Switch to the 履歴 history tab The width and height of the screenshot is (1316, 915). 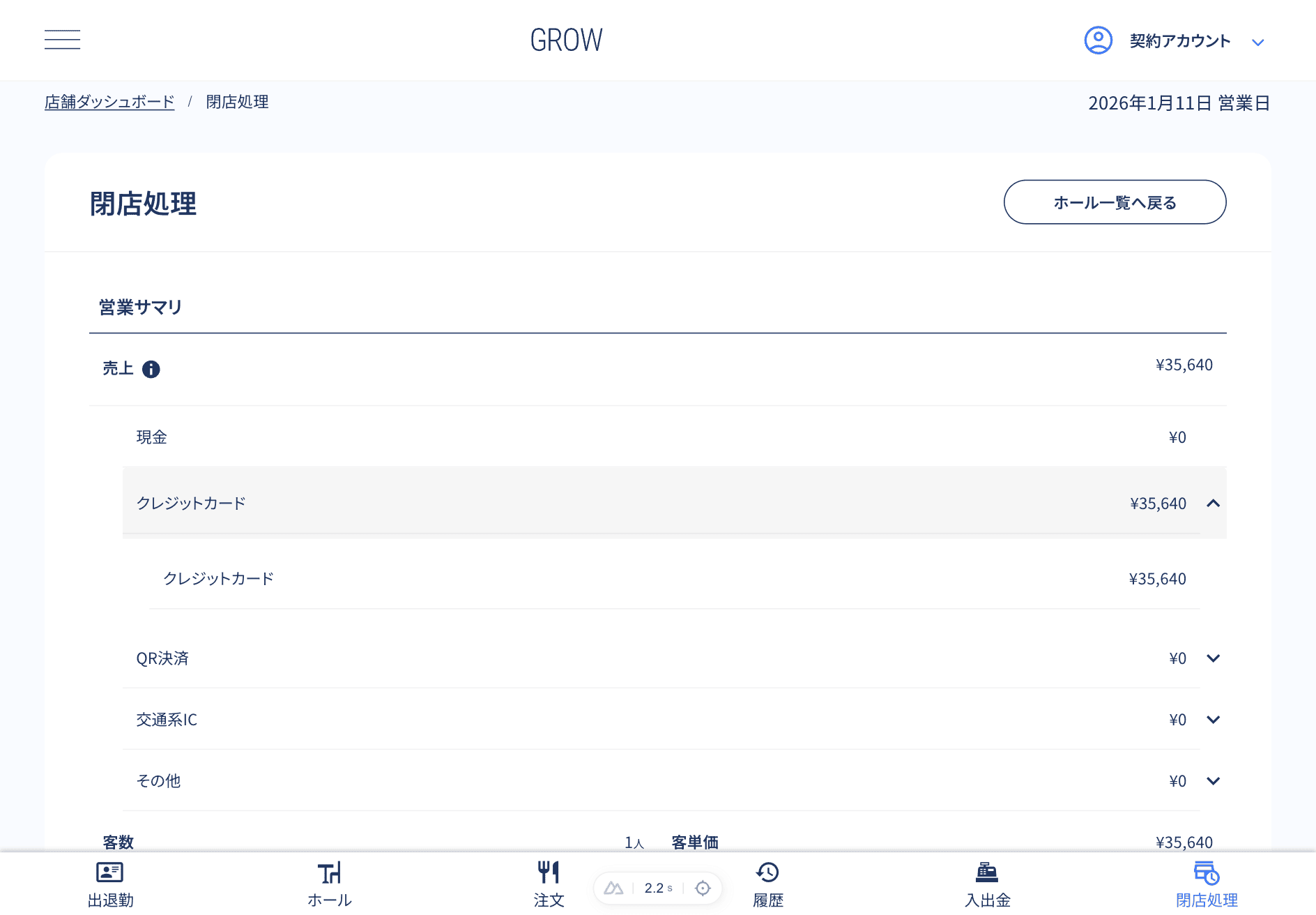coord(767,882)
